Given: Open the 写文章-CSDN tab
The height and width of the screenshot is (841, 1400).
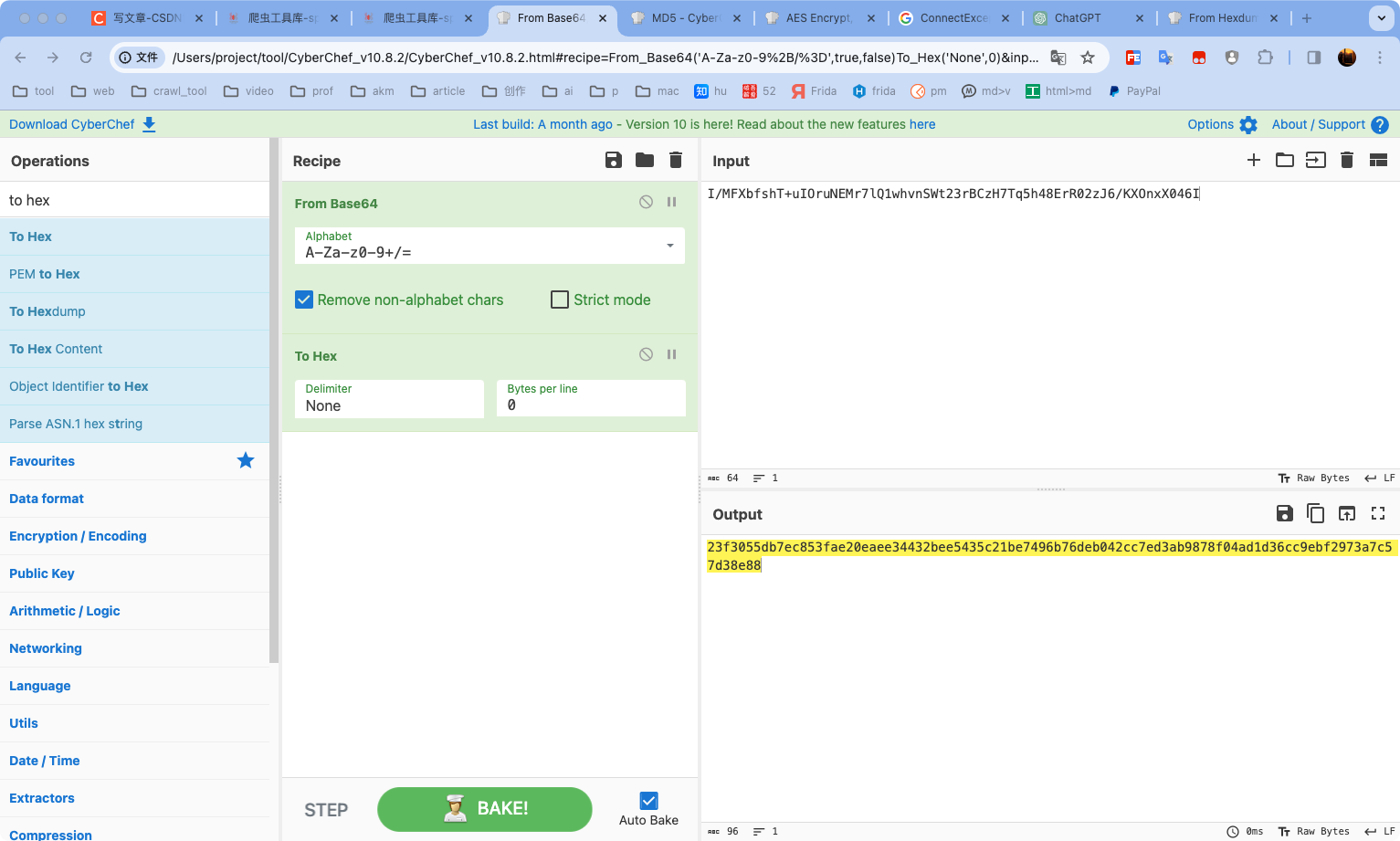Looking at the screenshot, I should [146, 18].
